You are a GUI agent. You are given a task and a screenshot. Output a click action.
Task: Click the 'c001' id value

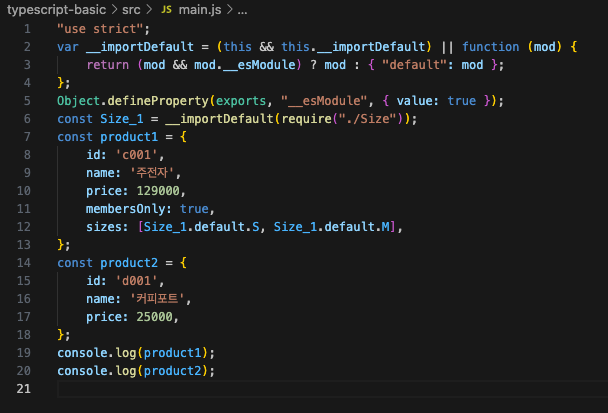click(136, 155)
